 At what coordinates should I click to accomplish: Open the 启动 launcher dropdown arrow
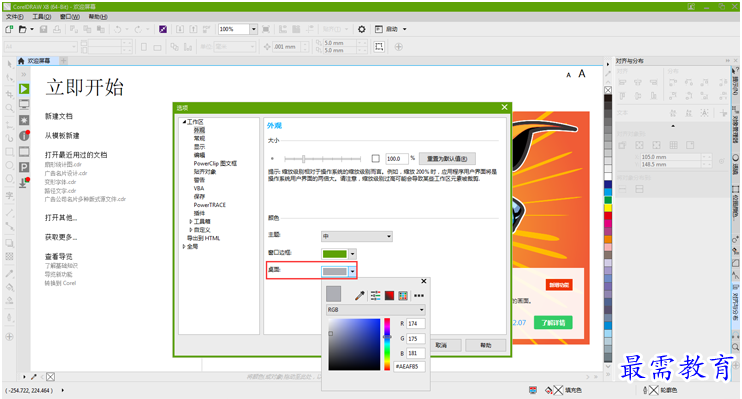click(x=405, y=29)
